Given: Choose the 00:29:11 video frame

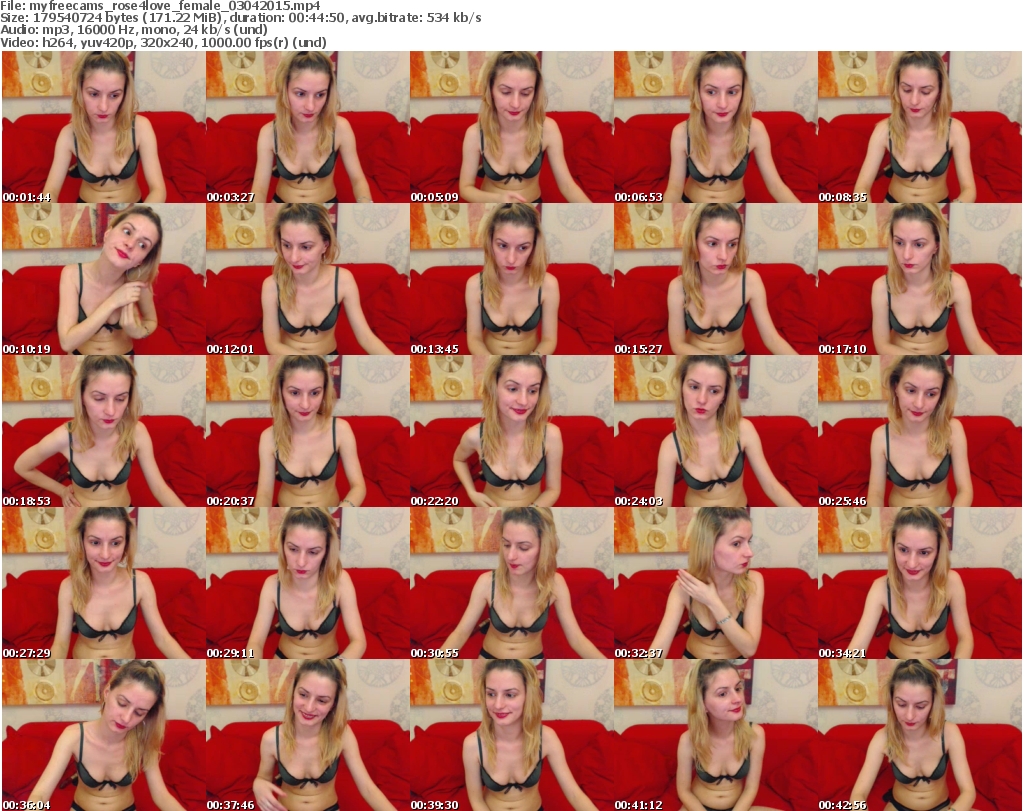Looking at the screenshot, I should 308,584.
